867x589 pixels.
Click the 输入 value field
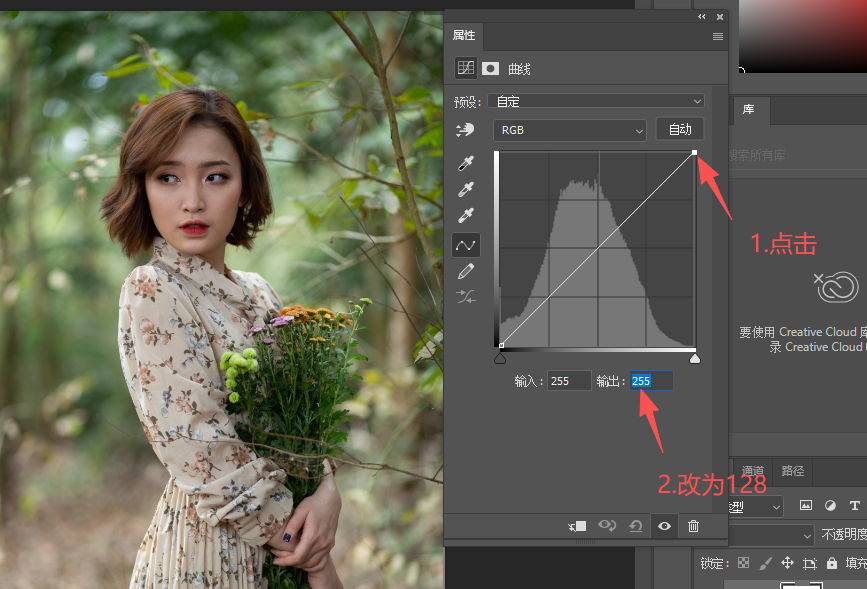[x=569, y=381]
